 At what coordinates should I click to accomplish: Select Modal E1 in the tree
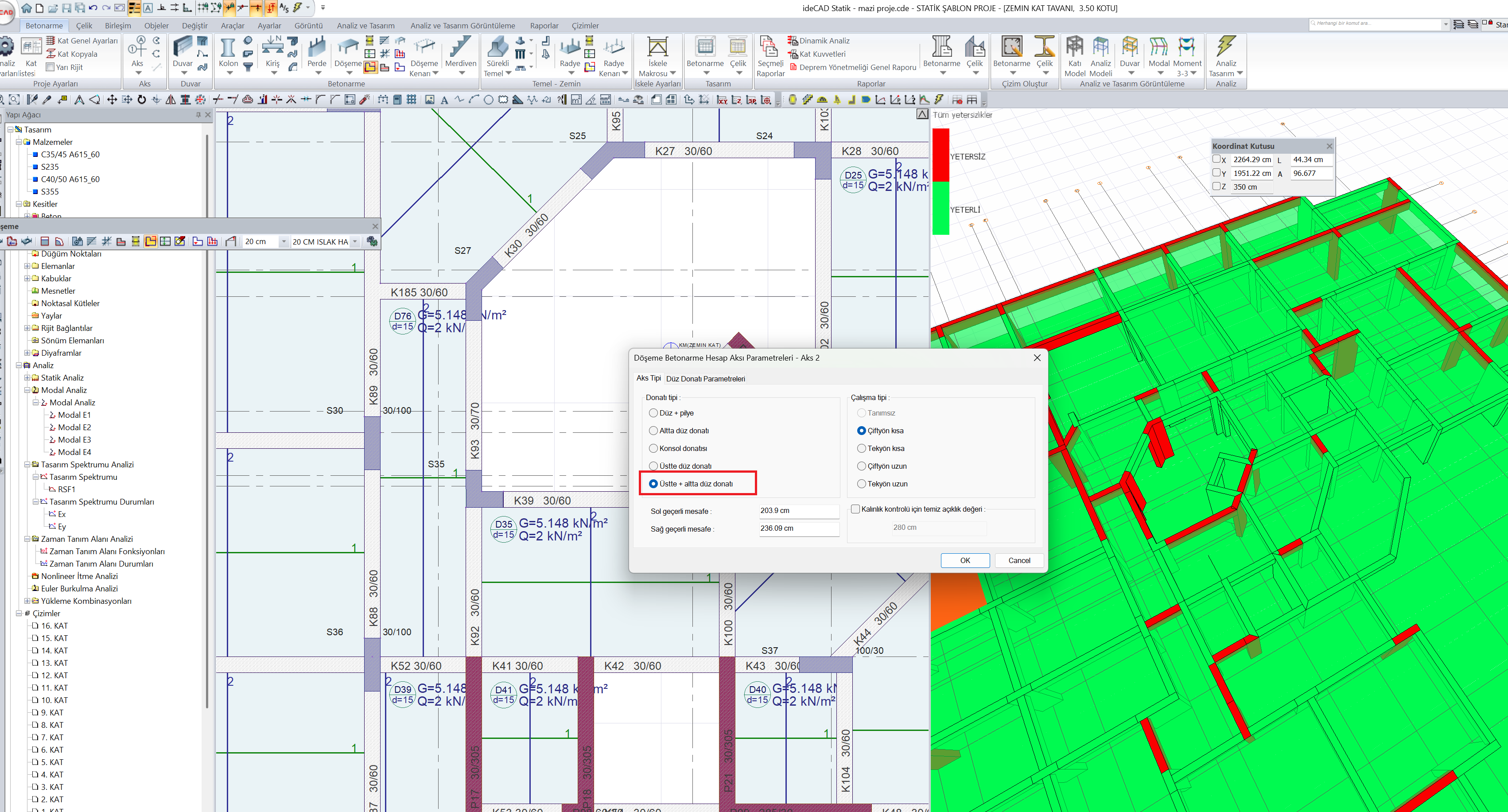74,415
